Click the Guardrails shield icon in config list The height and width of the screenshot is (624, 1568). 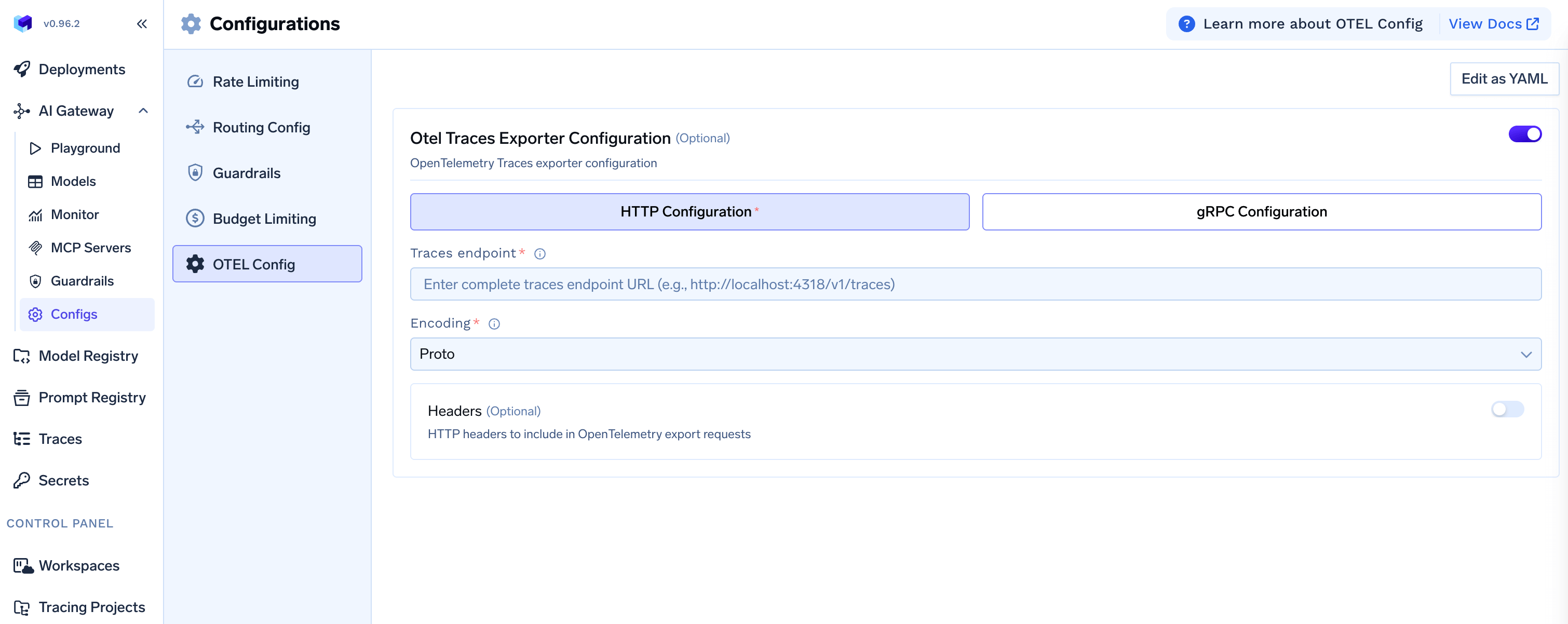click(x=195, y=173)
